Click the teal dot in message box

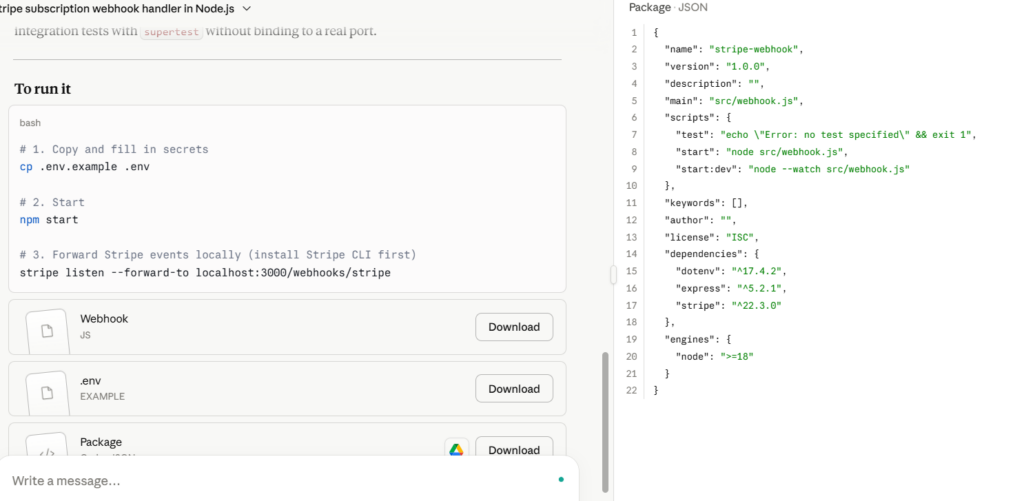coord(561,480)
